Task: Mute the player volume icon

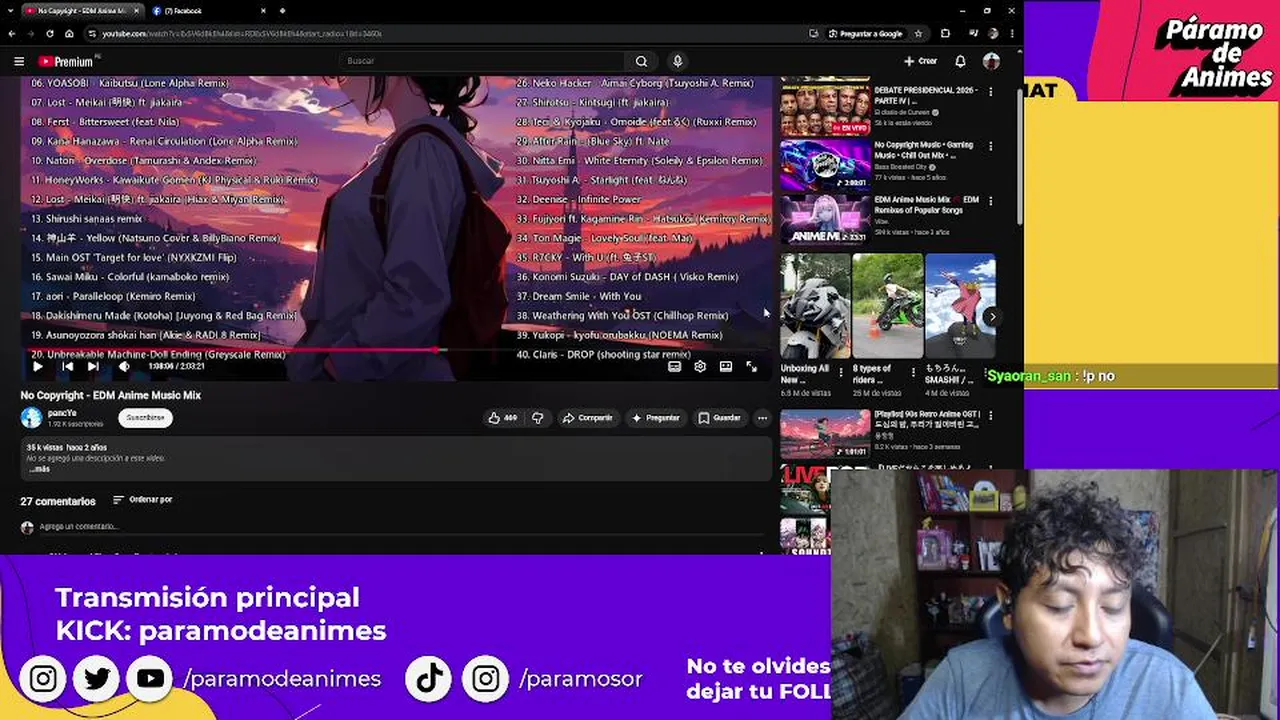Action: (124, 366)
